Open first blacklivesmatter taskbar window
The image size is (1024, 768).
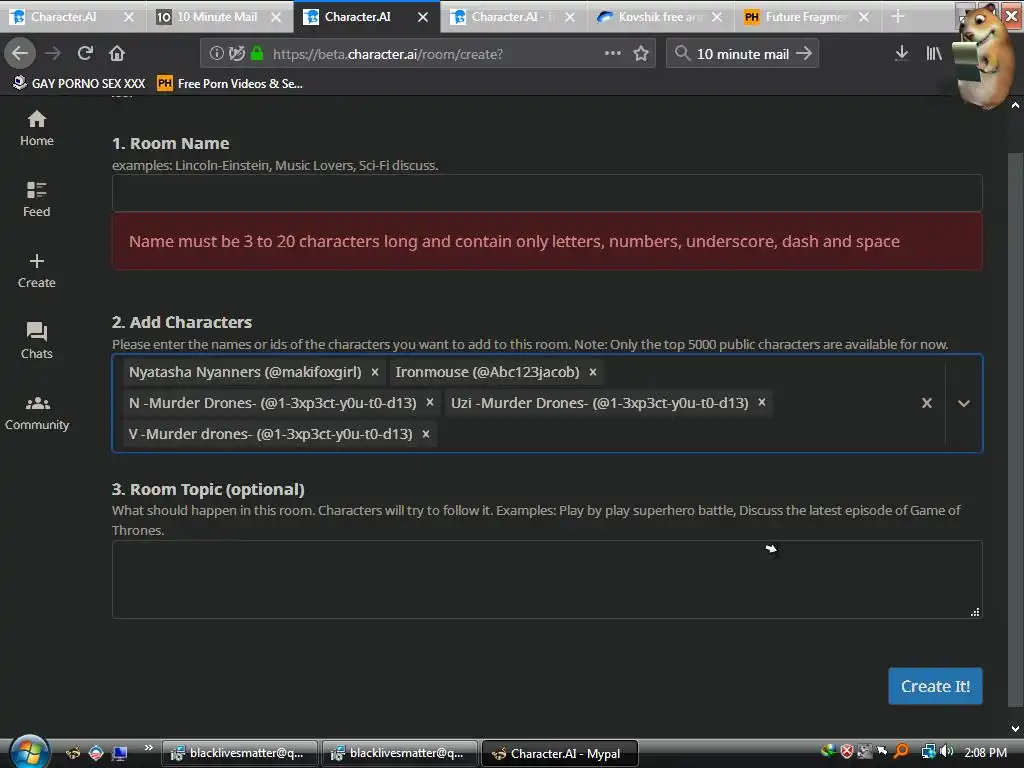pos(239,753)
